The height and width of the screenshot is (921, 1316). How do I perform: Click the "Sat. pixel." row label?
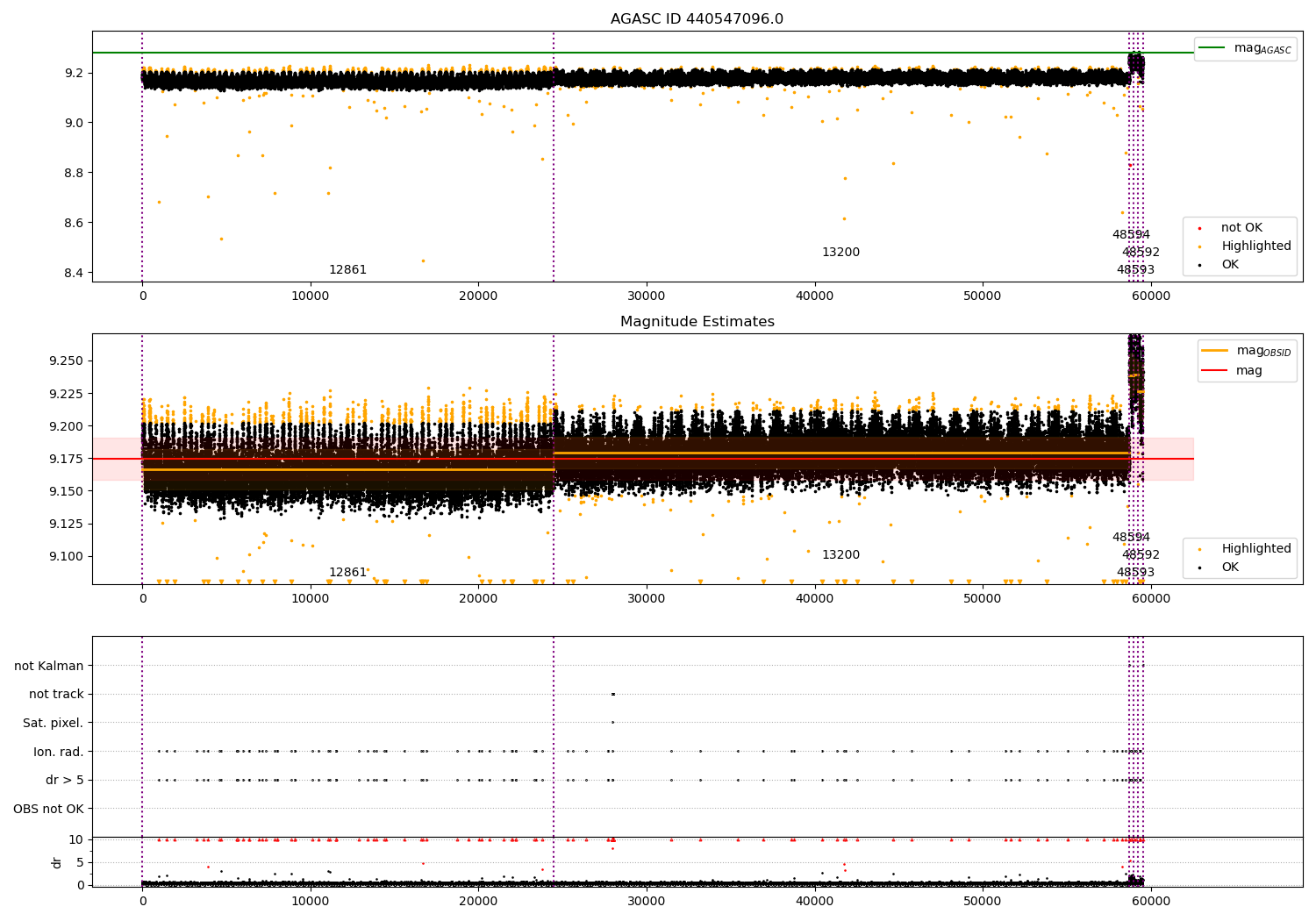tap(53, 723)
